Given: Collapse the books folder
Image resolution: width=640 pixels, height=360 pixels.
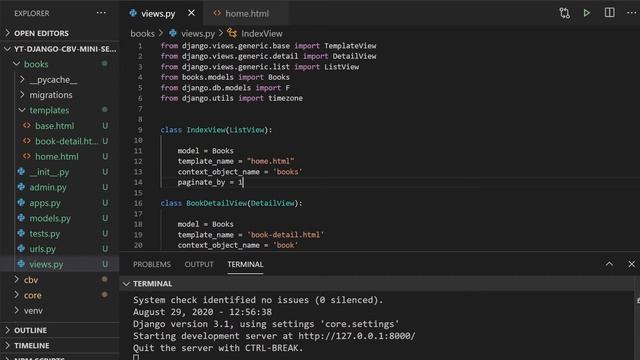Looking at the screenshot, I should 60,64.
